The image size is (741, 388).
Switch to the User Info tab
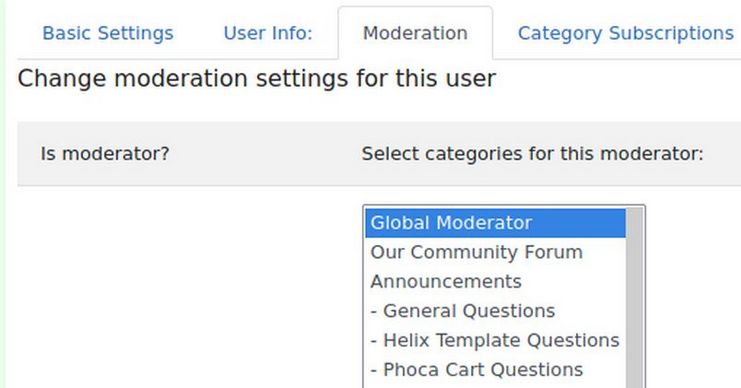tap(268, 33)
